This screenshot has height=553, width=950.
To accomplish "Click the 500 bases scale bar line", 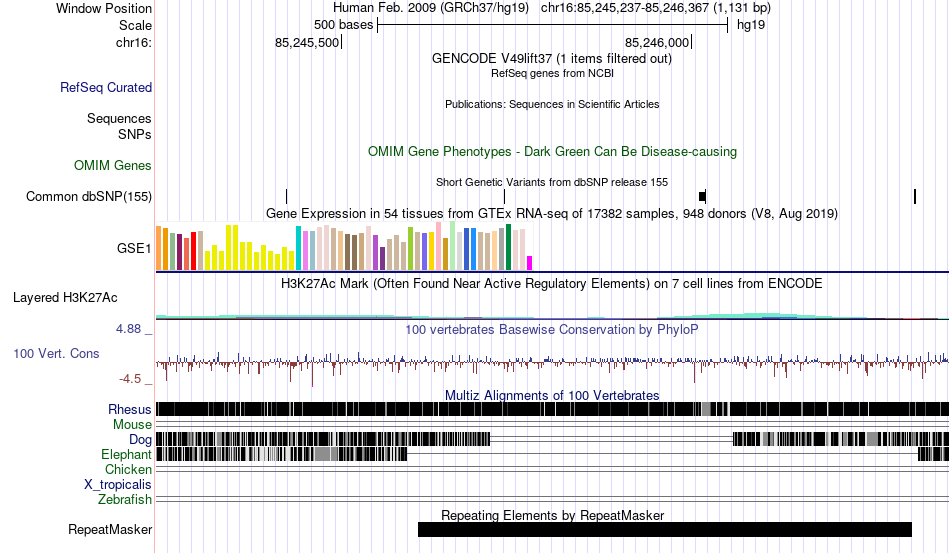I will (x=553, y=25).
